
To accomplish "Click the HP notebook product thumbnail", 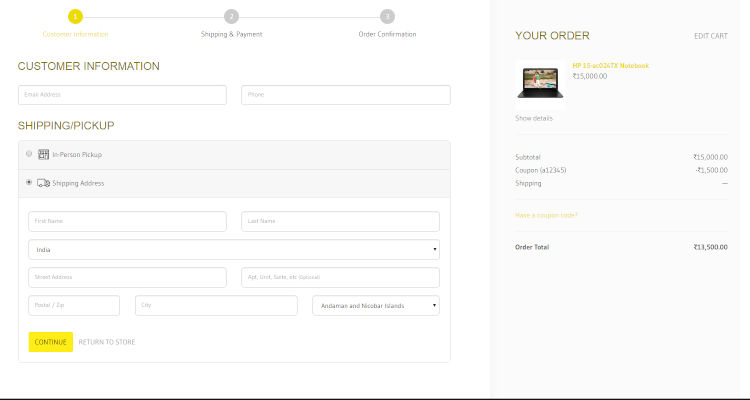I will pyautogui.click(x=540, y=80).
